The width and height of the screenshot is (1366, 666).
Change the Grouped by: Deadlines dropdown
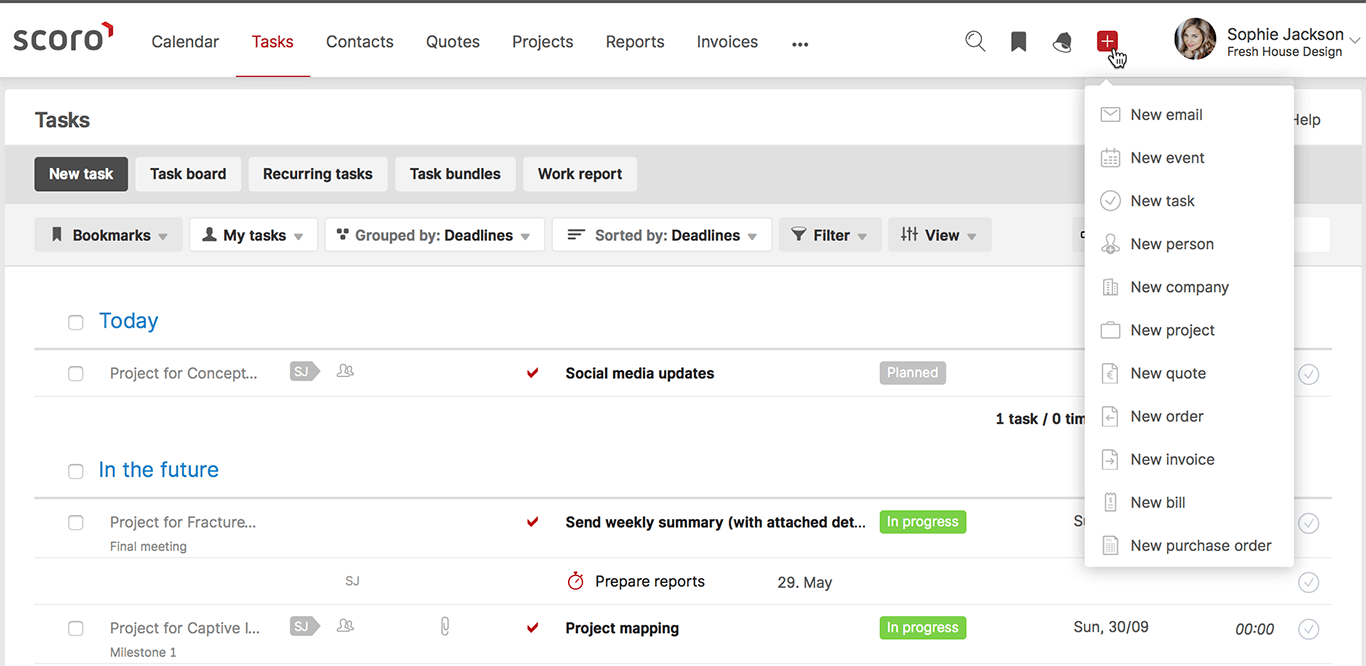pyautogui.click(x=434, y=235)
